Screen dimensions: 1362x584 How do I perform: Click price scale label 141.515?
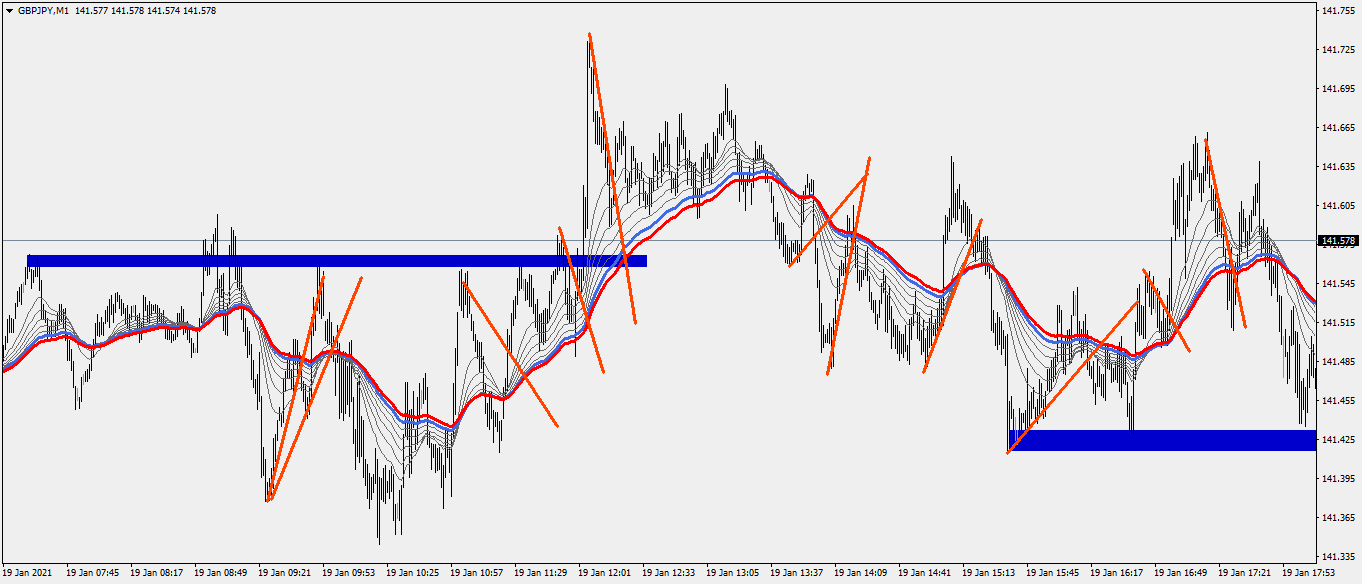1338,323
